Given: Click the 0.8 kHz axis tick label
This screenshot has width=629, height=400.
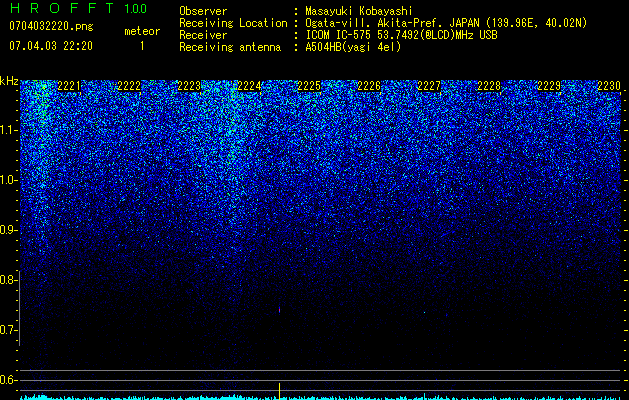Looking at the screenshot, I should pos(8,280).
